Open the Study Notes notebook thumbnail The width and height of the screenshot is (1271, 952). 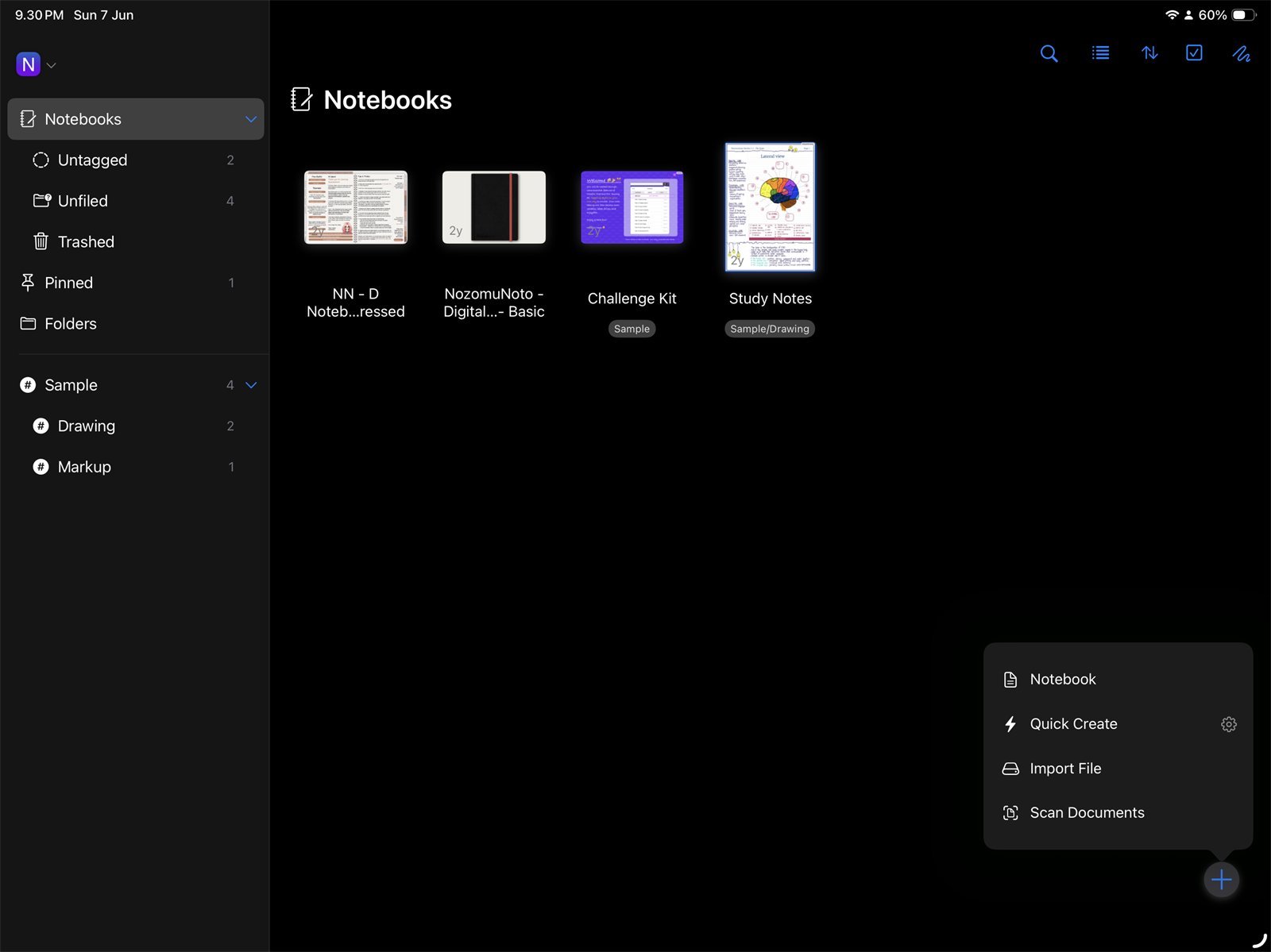click(771, 207)
